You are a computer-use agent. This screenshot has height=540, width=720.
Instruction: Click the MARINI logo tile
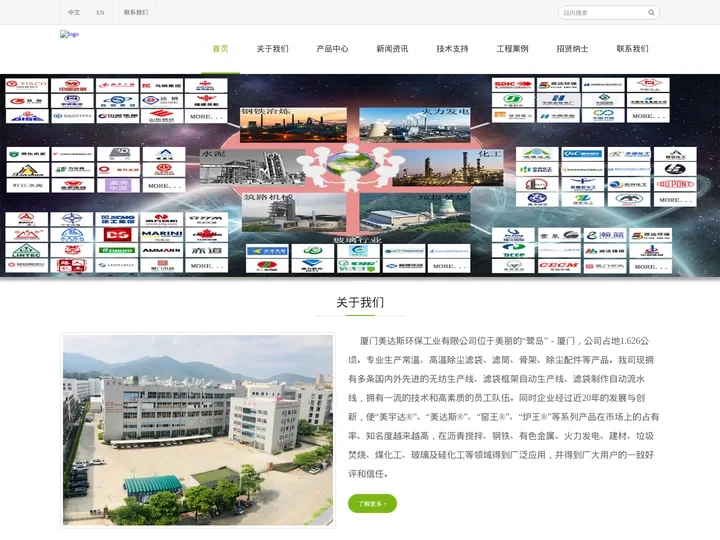(162, 235)
